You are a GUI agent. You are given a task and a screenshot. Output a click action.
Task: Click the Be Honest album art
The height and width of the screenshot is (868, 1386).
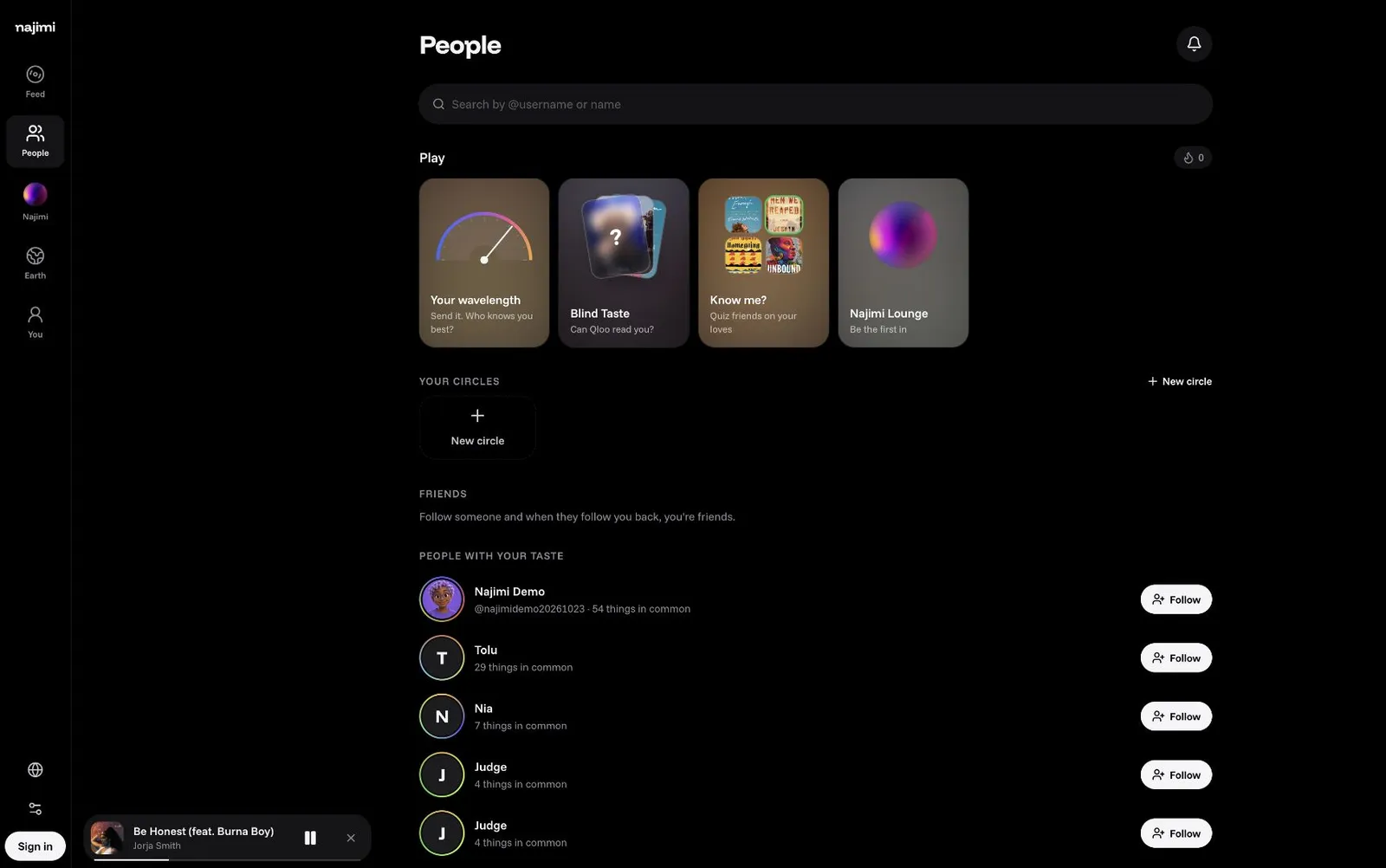107,838
